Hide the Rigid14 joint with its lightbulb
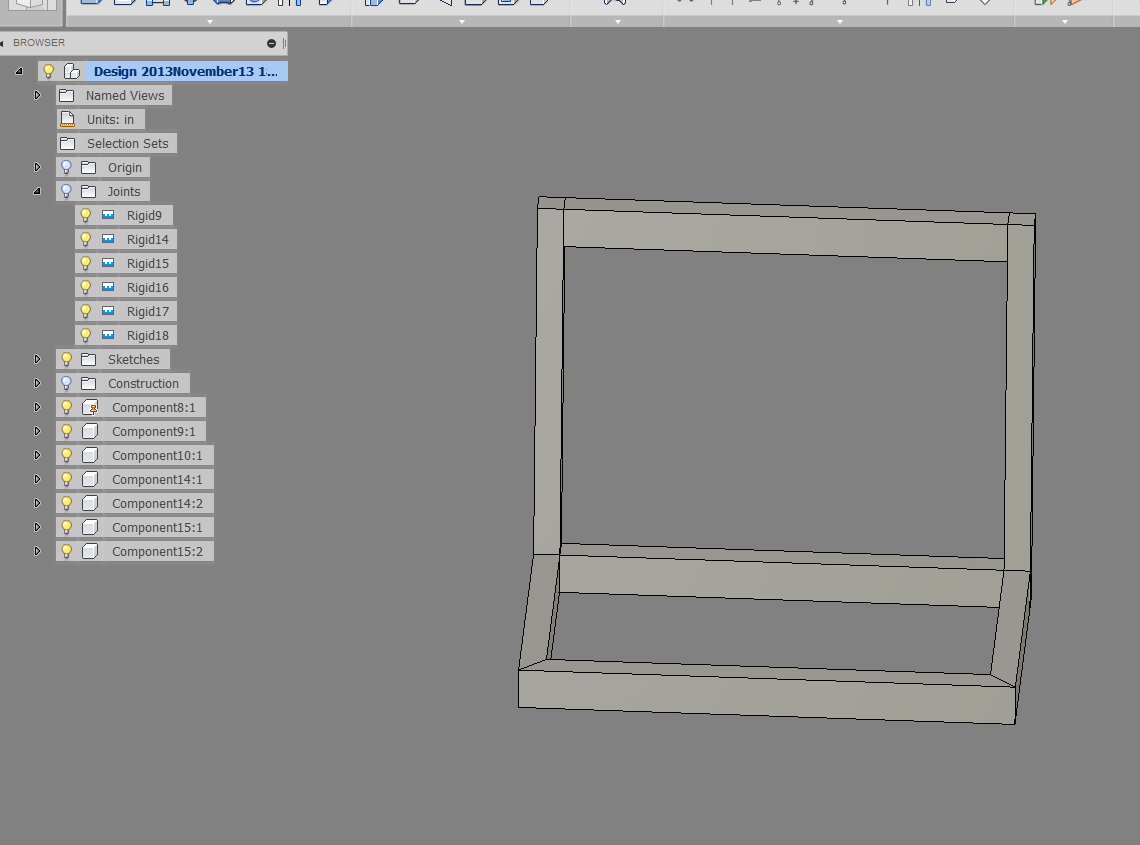 tap(86, 239)
